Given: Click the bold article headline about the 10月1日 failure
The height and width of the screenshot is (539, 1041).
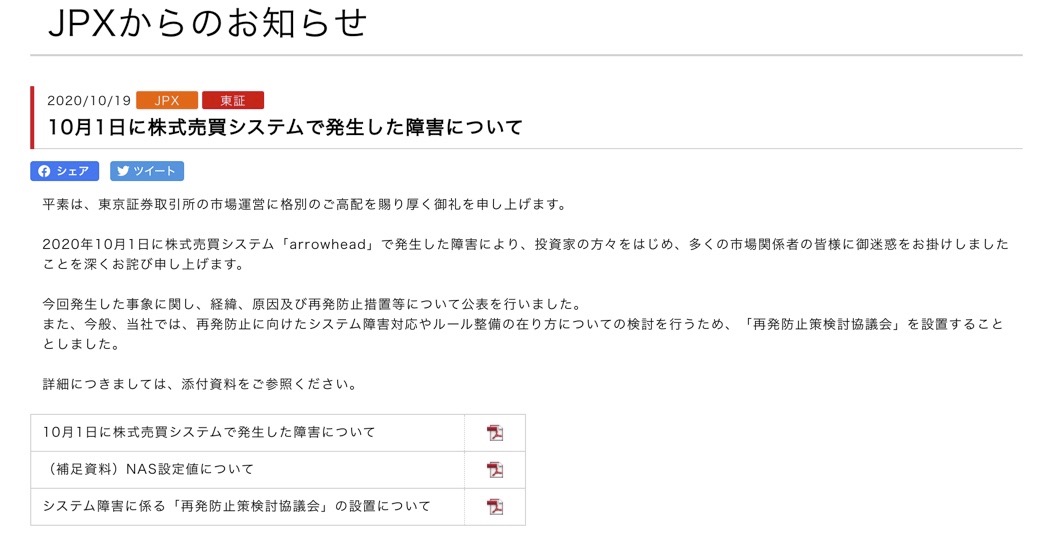Looking at the screenshot, I should coord(285,128).
